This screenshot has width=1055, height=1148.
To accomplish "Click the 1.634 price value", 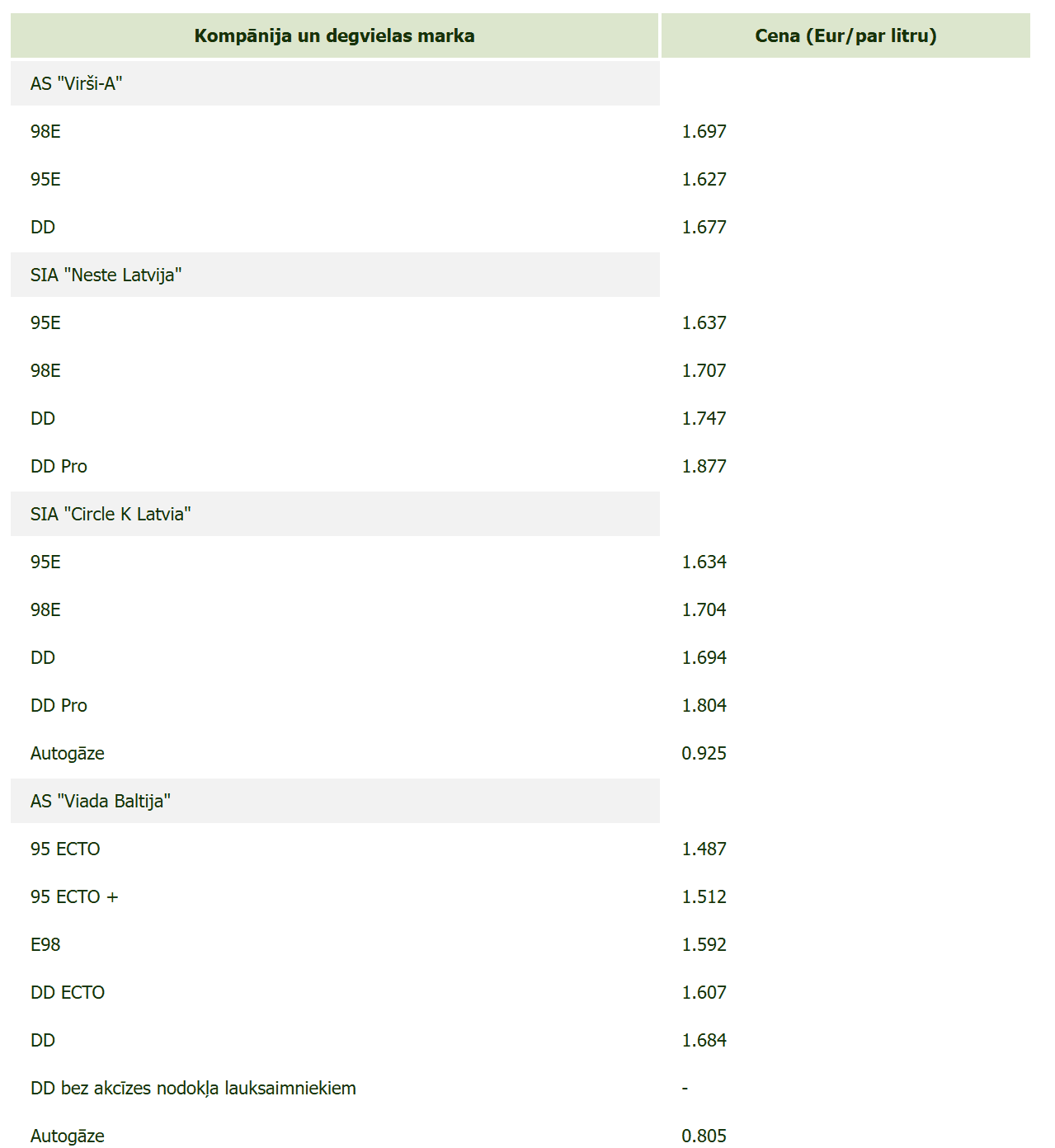I will [x=704, y=562].
